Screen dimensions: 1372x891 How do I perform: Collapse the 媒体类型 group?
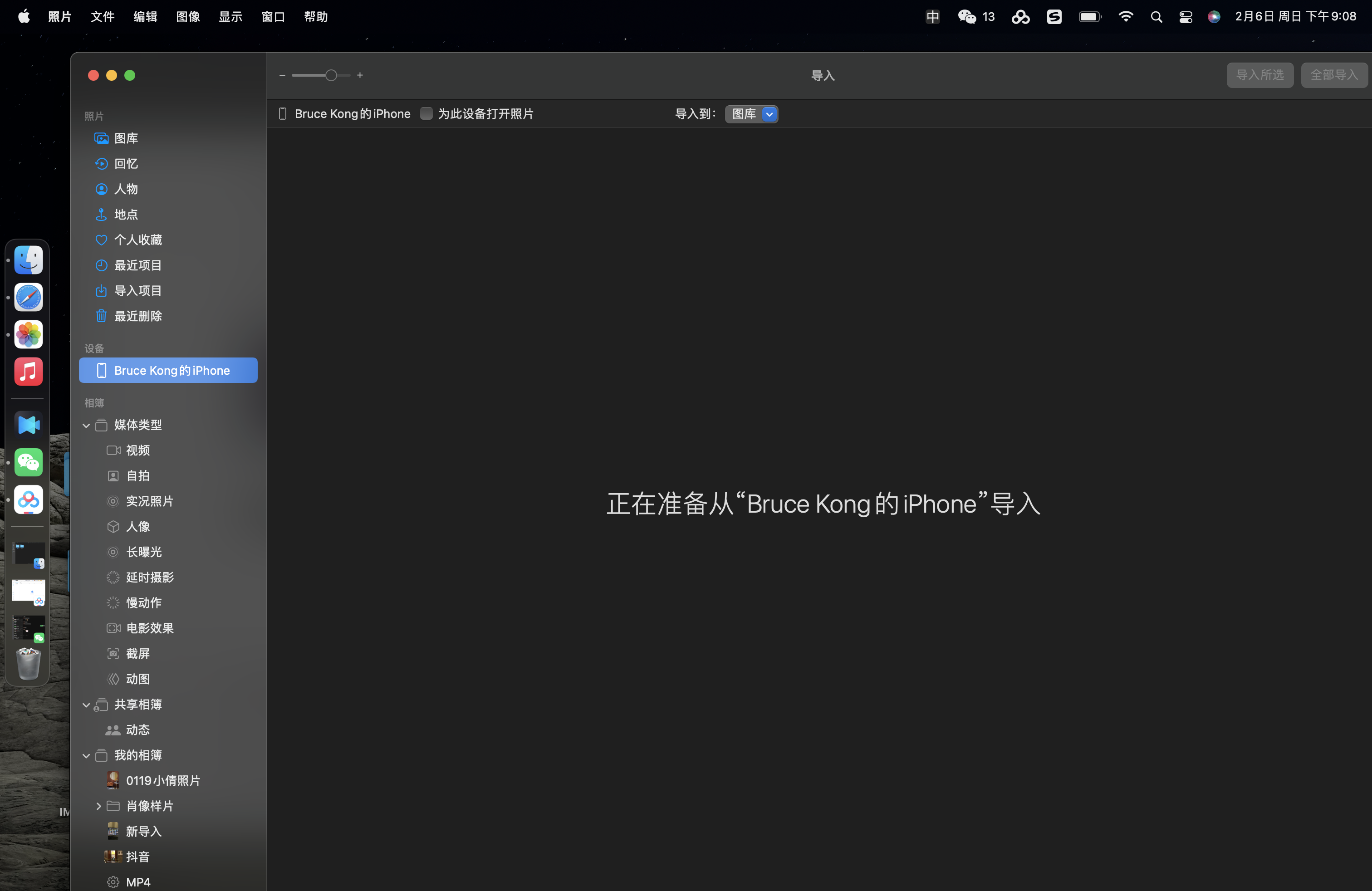[x=87, y=426]
